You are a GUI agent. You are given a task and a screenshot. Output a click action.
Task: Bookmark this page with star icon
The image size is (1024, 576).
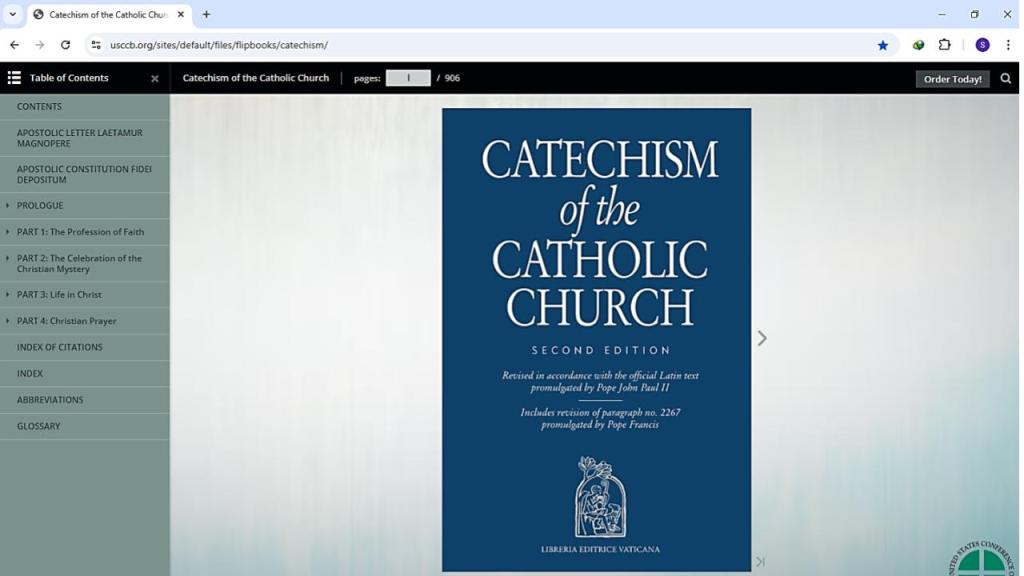click(x=882, y=45)
